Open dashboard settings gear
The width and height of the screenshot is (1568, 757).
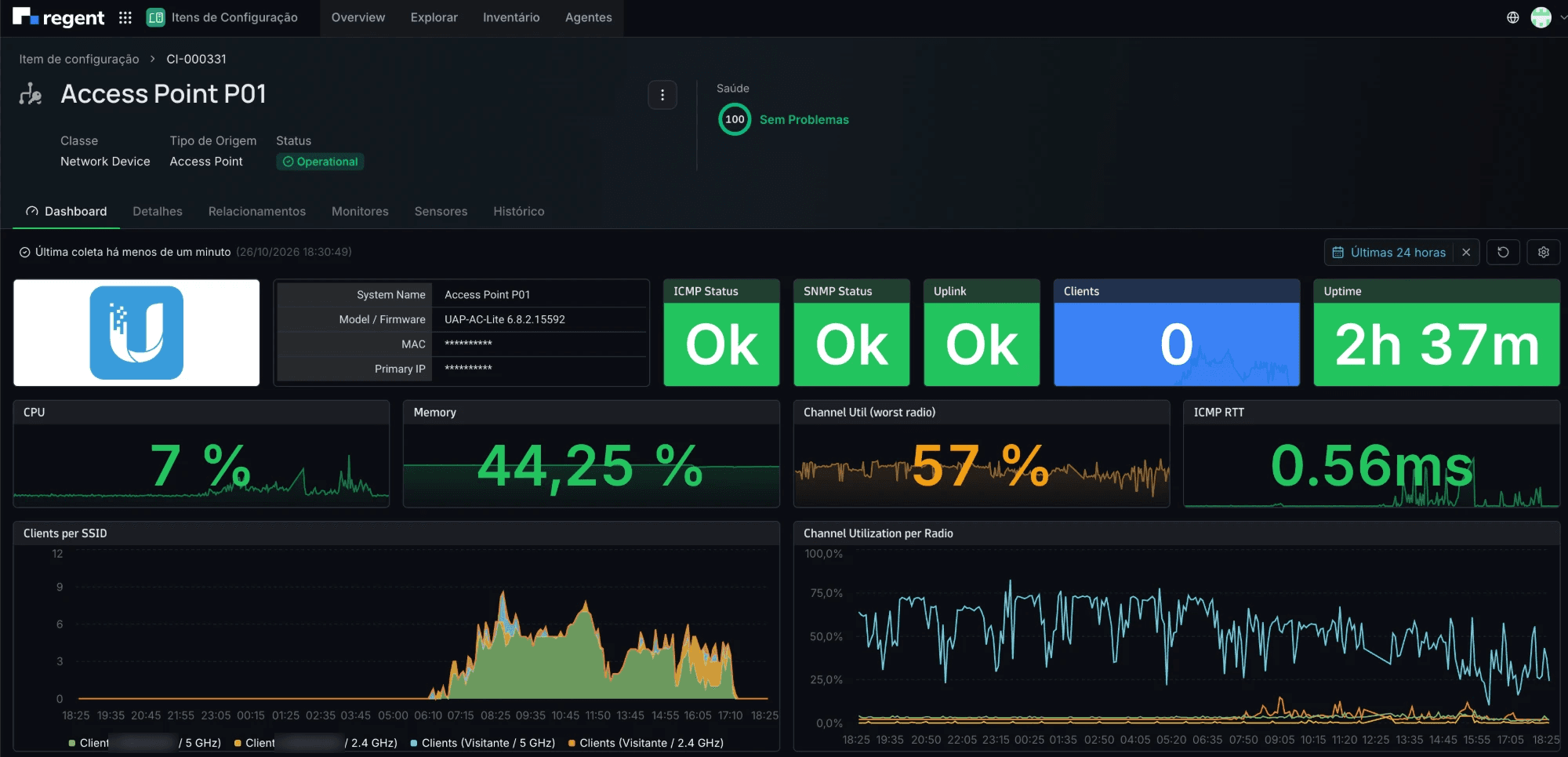pyautogui.click(x=1543, y=253)
